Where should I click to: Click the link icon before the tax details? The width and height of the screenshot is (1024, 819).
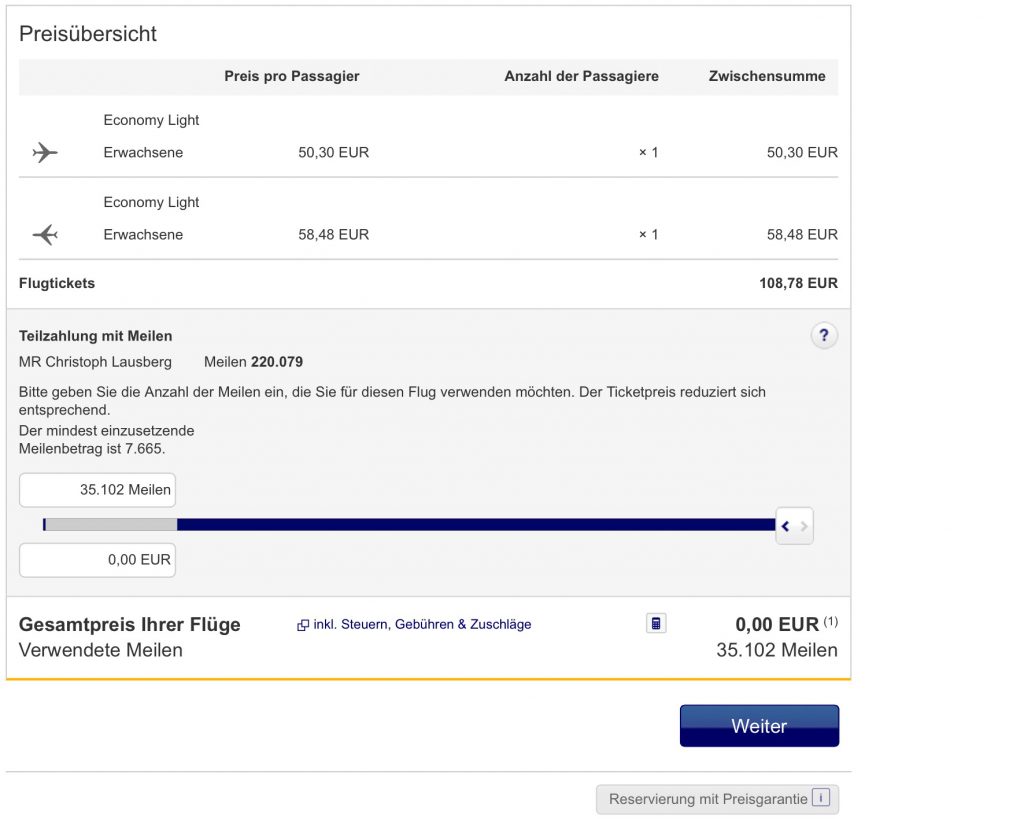point(301,624)
